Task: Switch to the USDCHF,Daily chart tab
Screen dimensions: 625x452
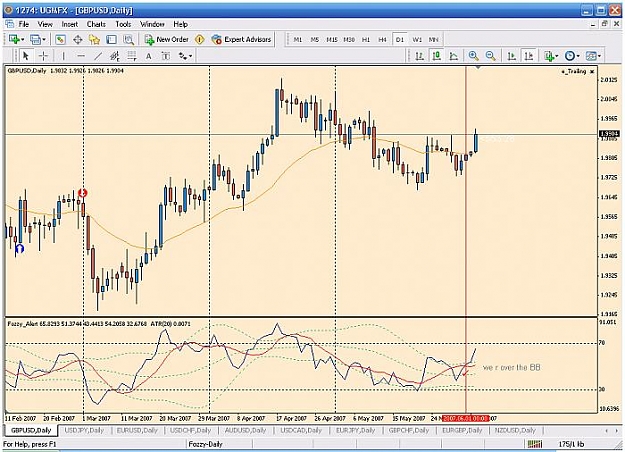Action: pyautogui.click(x=190, y=430)
